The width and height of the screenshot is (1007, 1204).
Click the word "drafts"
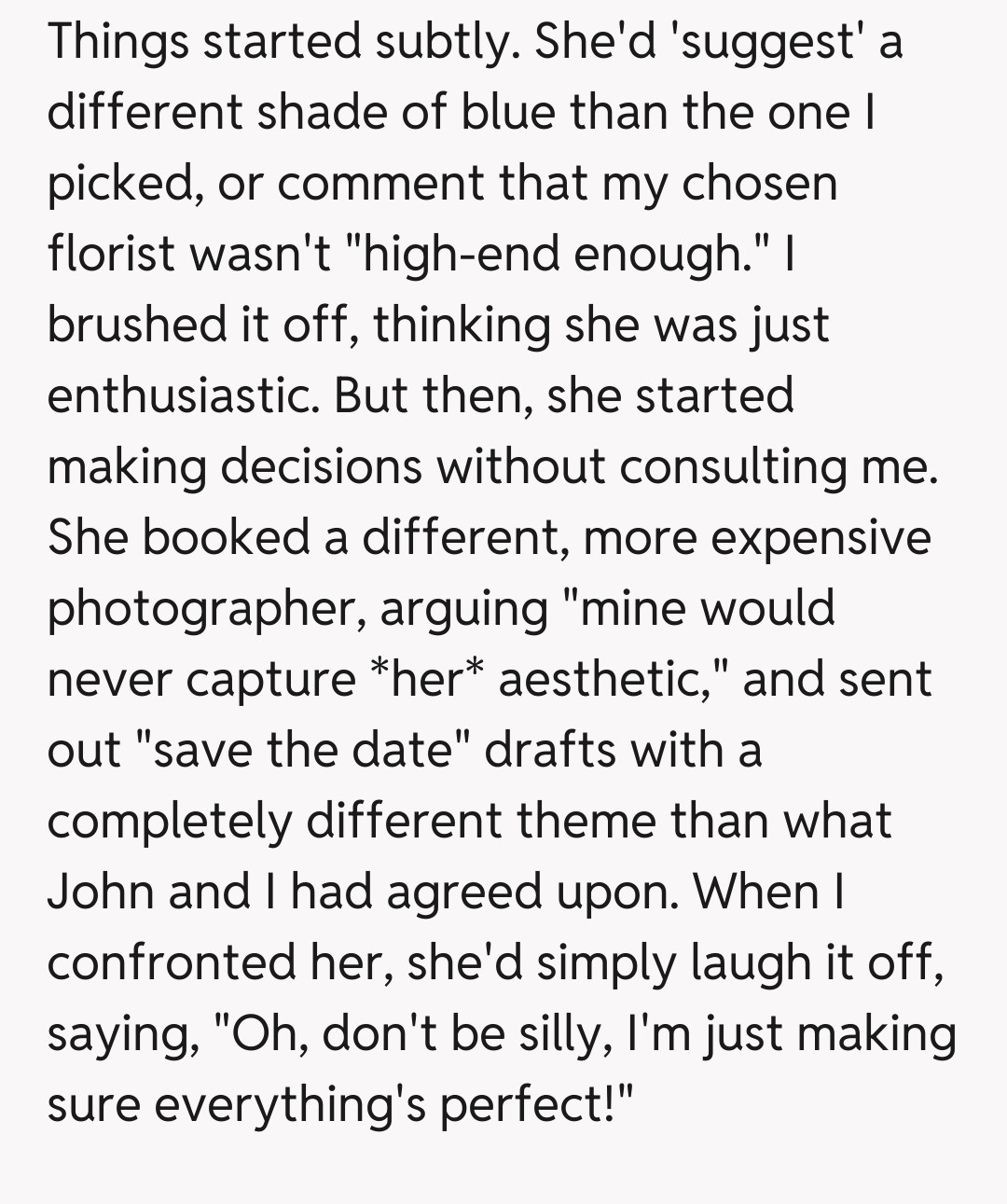tap(549, 751)
